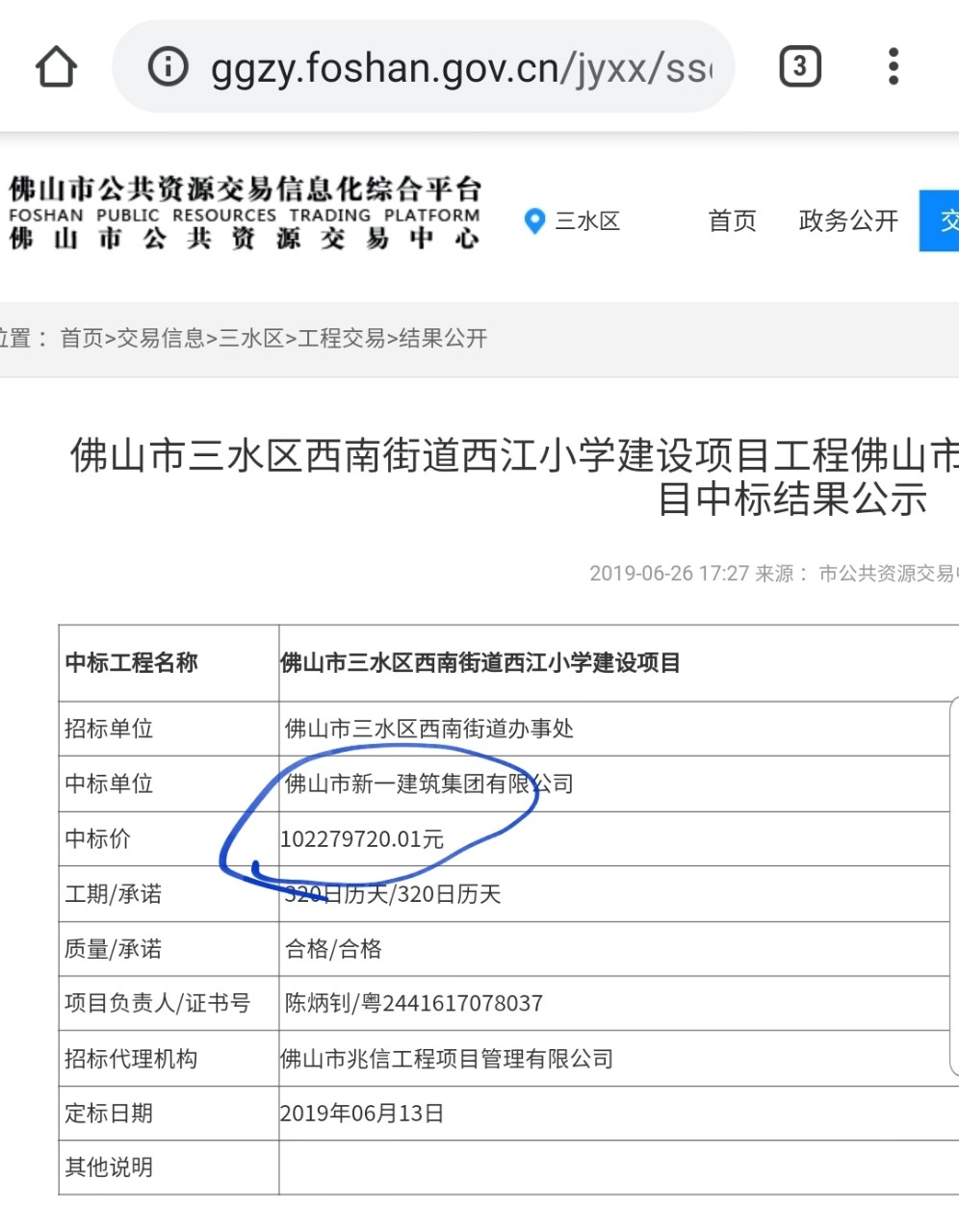Open the 政务公开 navigation item
The height and width of the screenshot is (1232, 959).
(x=848, y=221)
